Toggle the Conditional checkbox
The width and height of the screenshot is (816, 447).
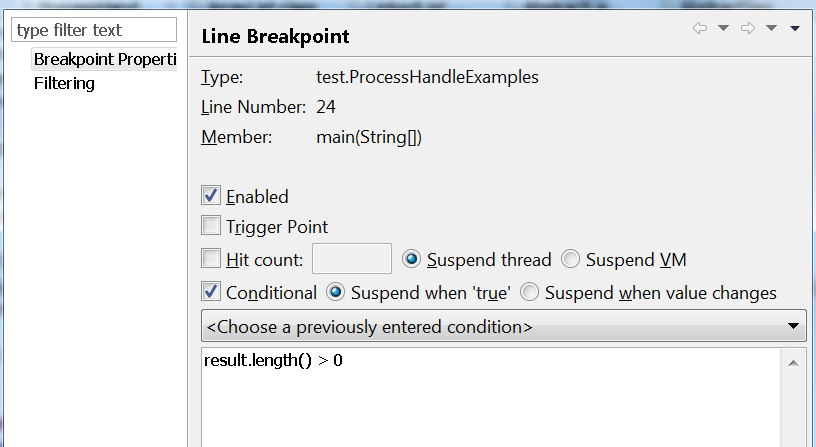(211, 293)
